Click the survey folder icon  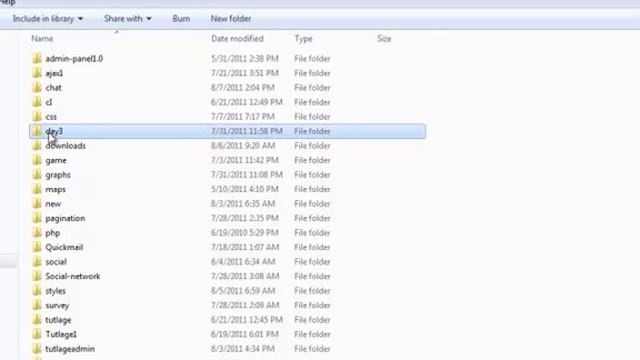click(x=37, y=305)
